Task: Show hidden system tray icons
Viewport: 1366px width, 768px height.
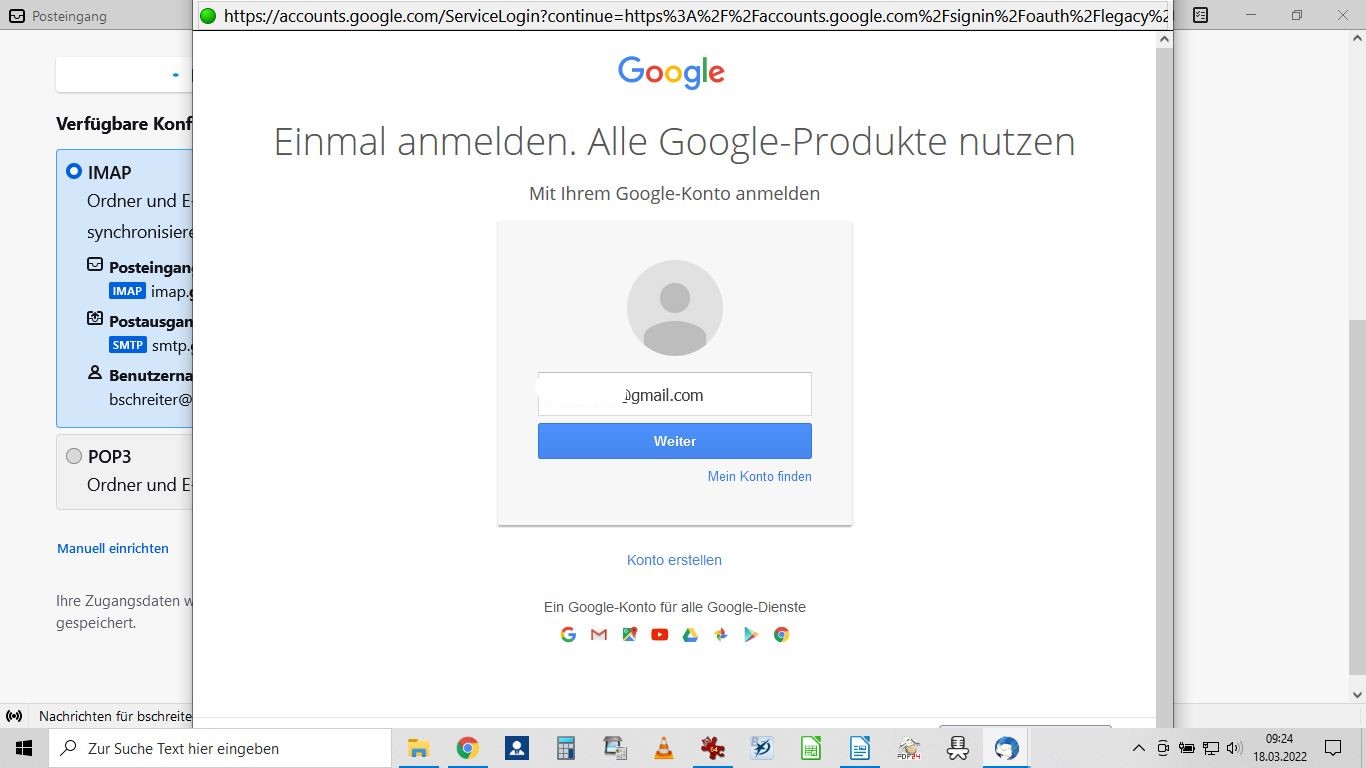Action: pyautogui.click(x=1138, y=748)
